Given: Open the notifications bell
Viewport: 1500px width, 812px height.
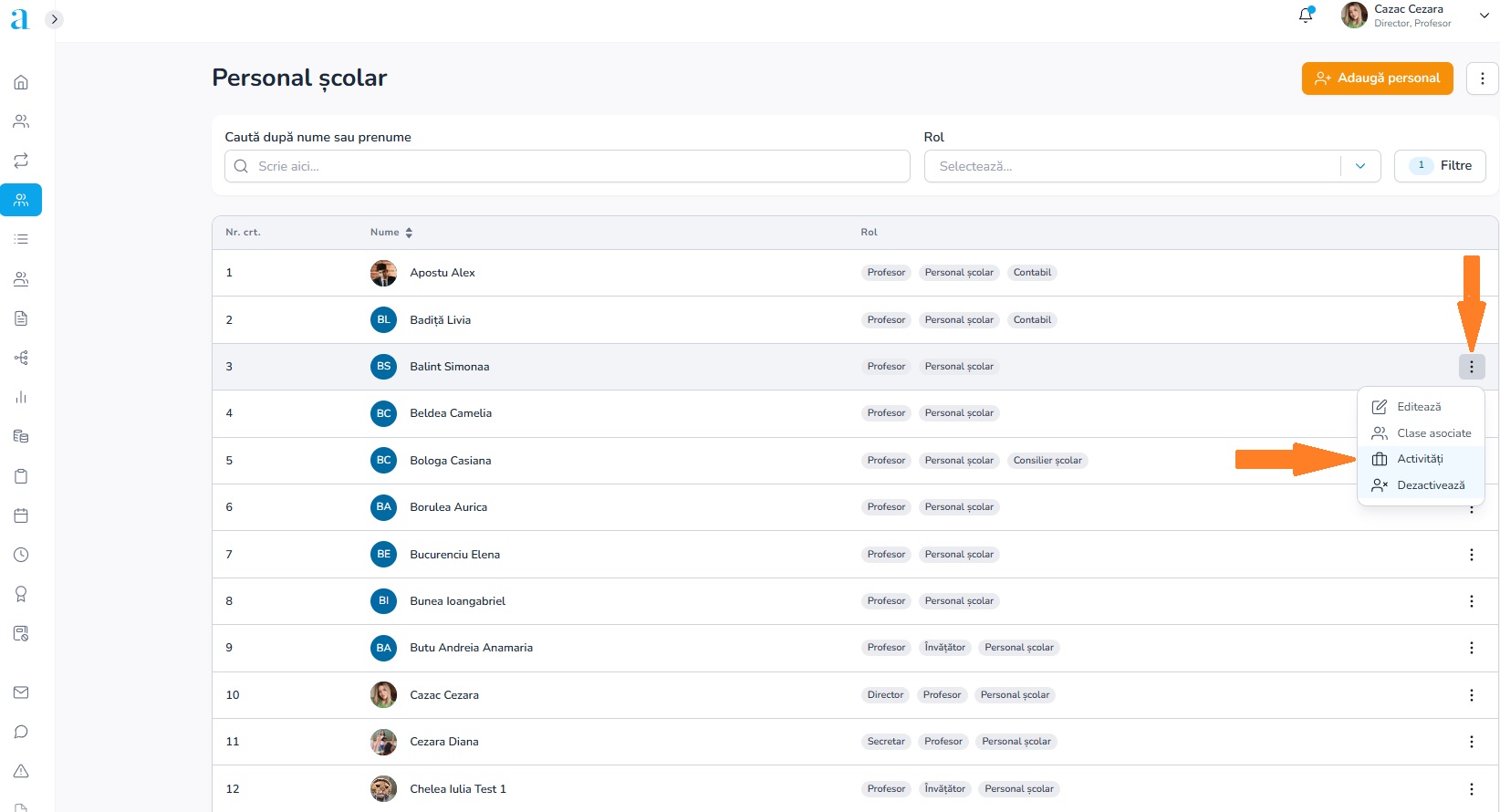Looking at the screenshot, I should (x=1306, y=16).
